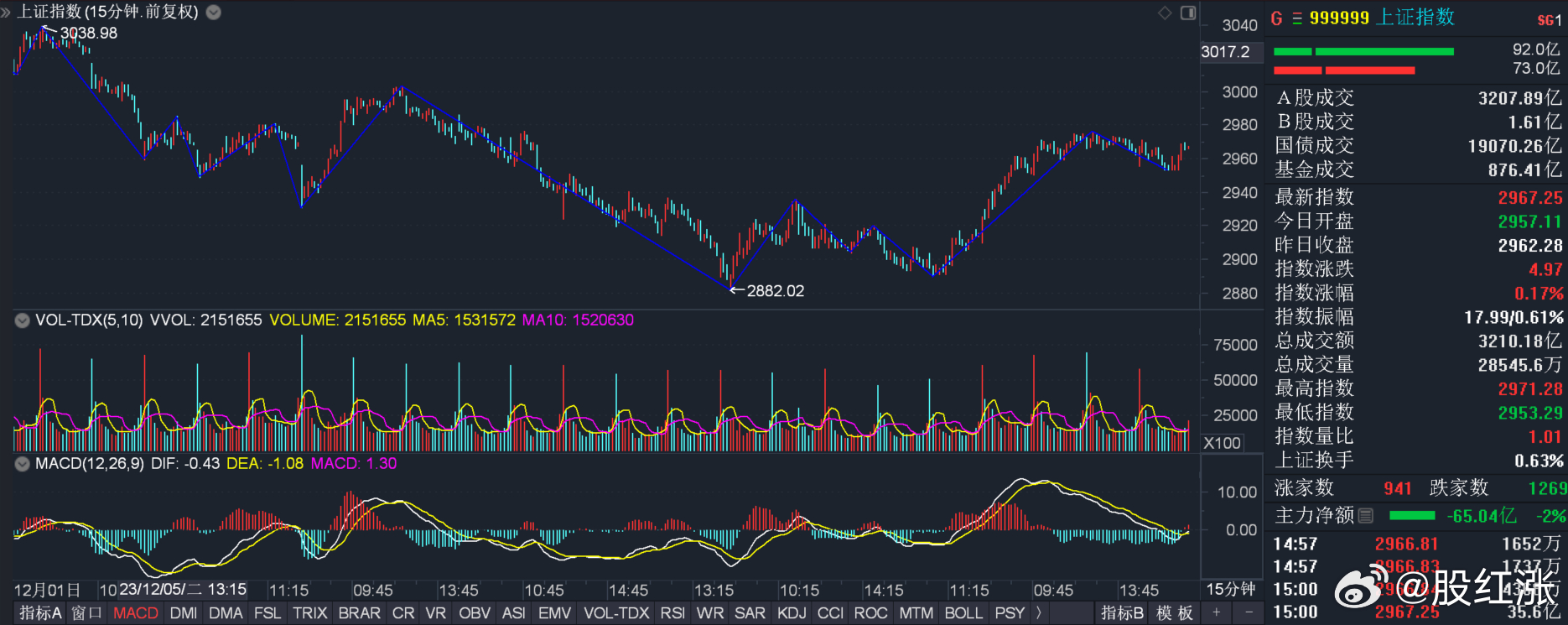Screen dimensions: 1568x625
Task: Click the SG1 indicator in the quote header
Action: point(1549,20)
